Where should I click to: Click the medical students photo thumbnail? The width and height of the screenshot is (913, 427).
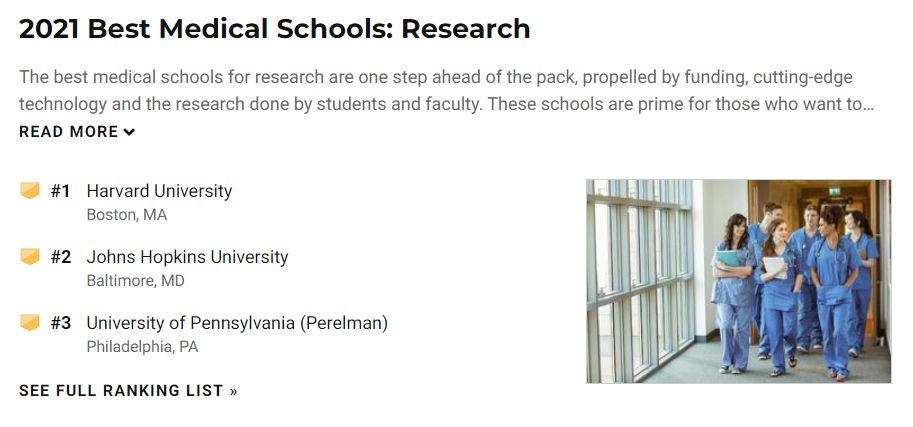(x=738, y=281)
